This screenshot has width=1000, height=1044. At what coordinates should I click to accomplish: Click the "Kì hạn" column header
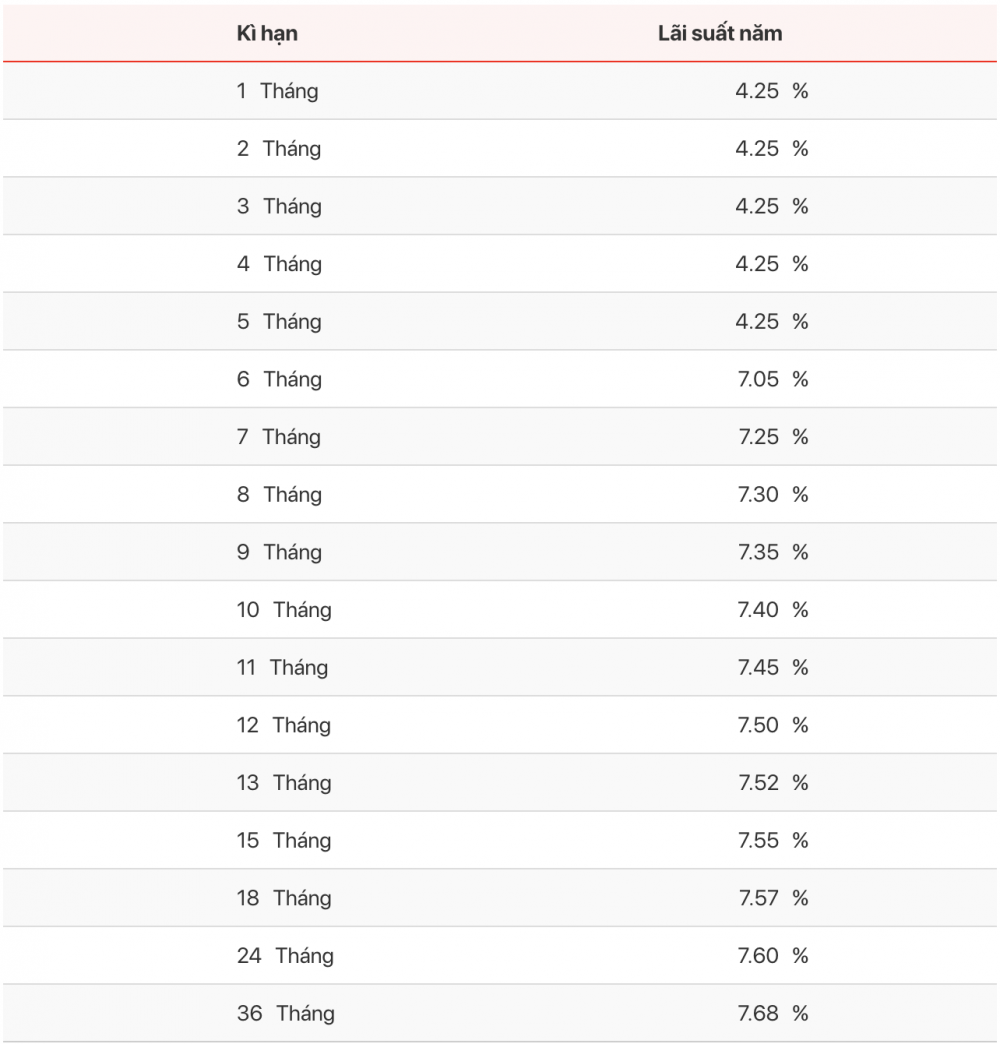click(267, 34)
